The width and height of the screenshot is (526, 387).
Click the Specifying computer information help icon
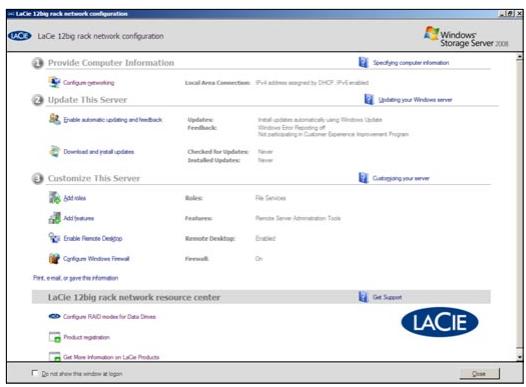[363, 62]
